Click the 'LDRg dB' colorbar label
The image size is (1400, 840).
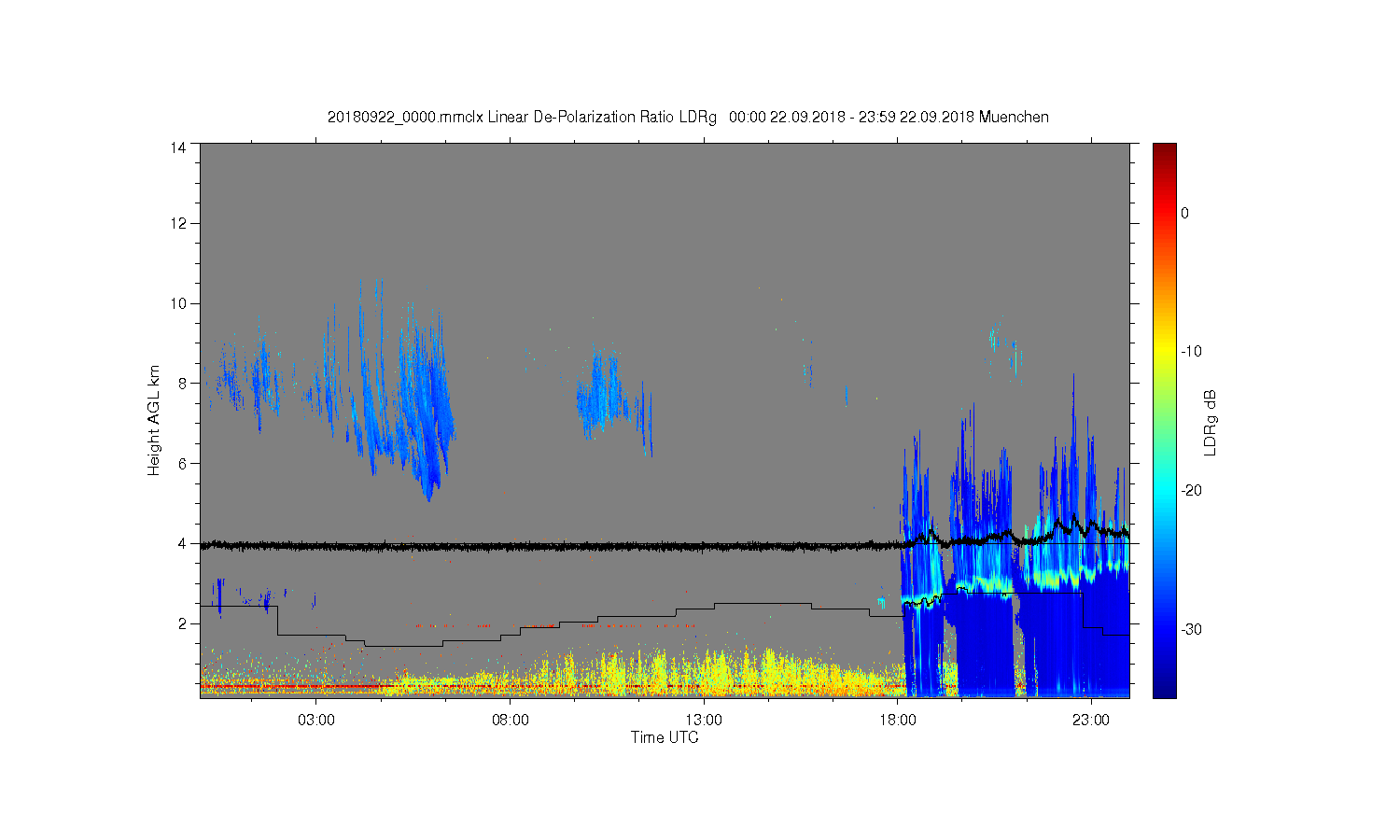point(1211,422)
